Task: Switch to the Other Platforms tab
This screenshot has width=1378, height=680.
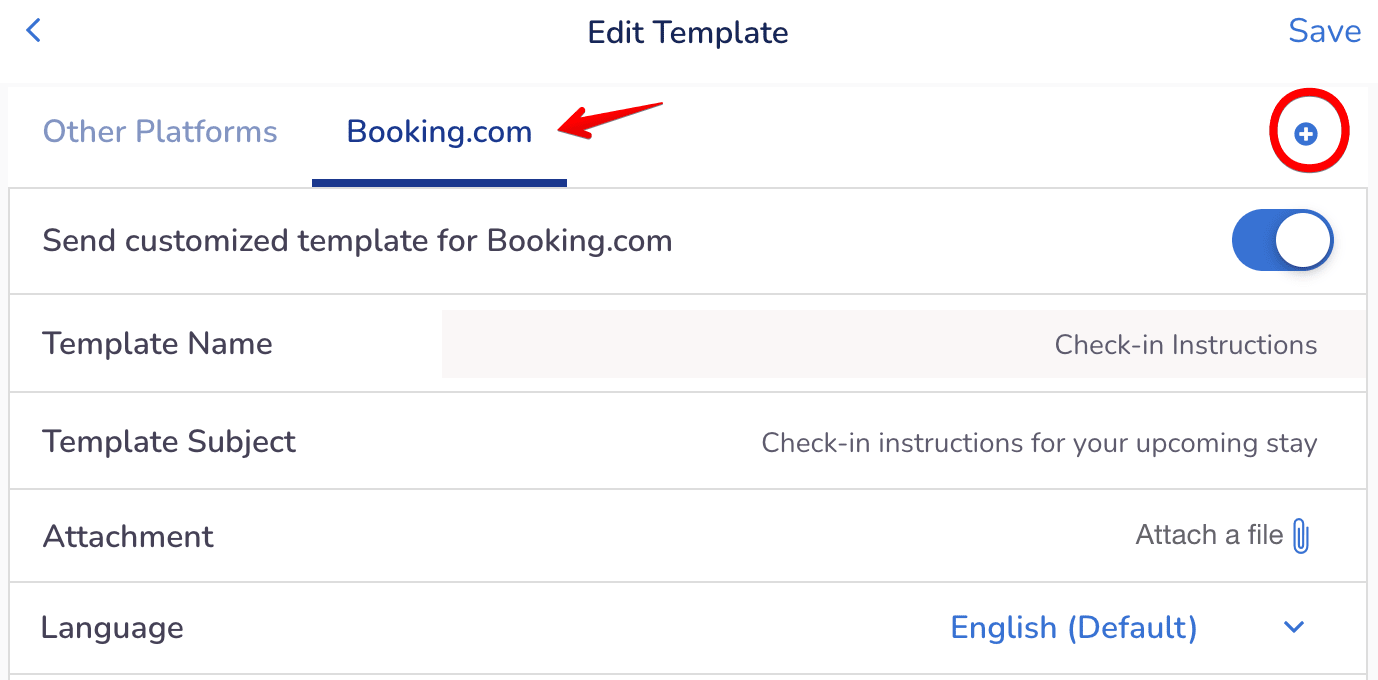Action: (160, 132)
